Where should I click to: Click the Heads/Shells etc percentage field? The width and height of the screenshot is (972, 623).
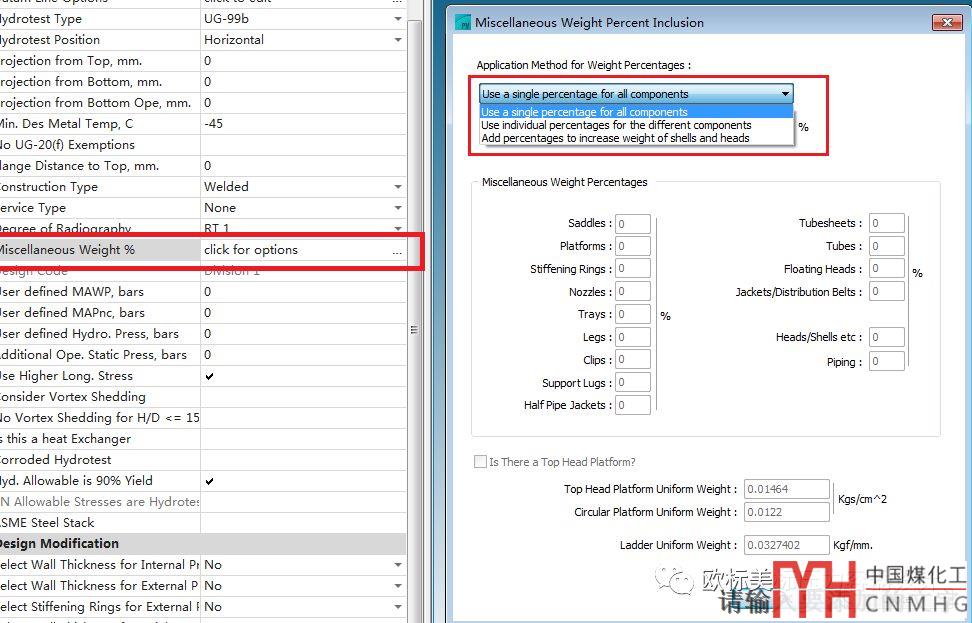[886, 337]
